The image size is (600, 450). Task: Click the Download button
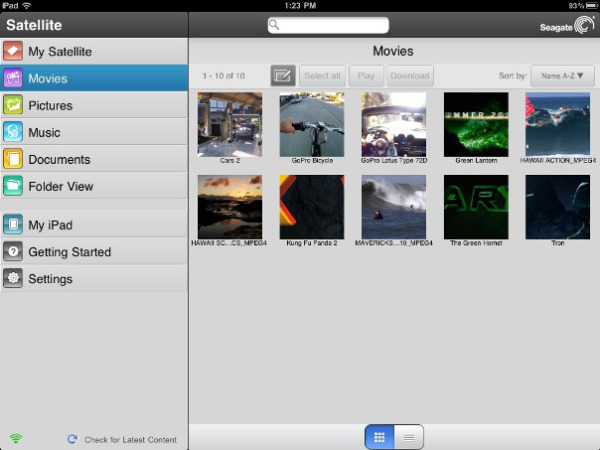[410, 76]
